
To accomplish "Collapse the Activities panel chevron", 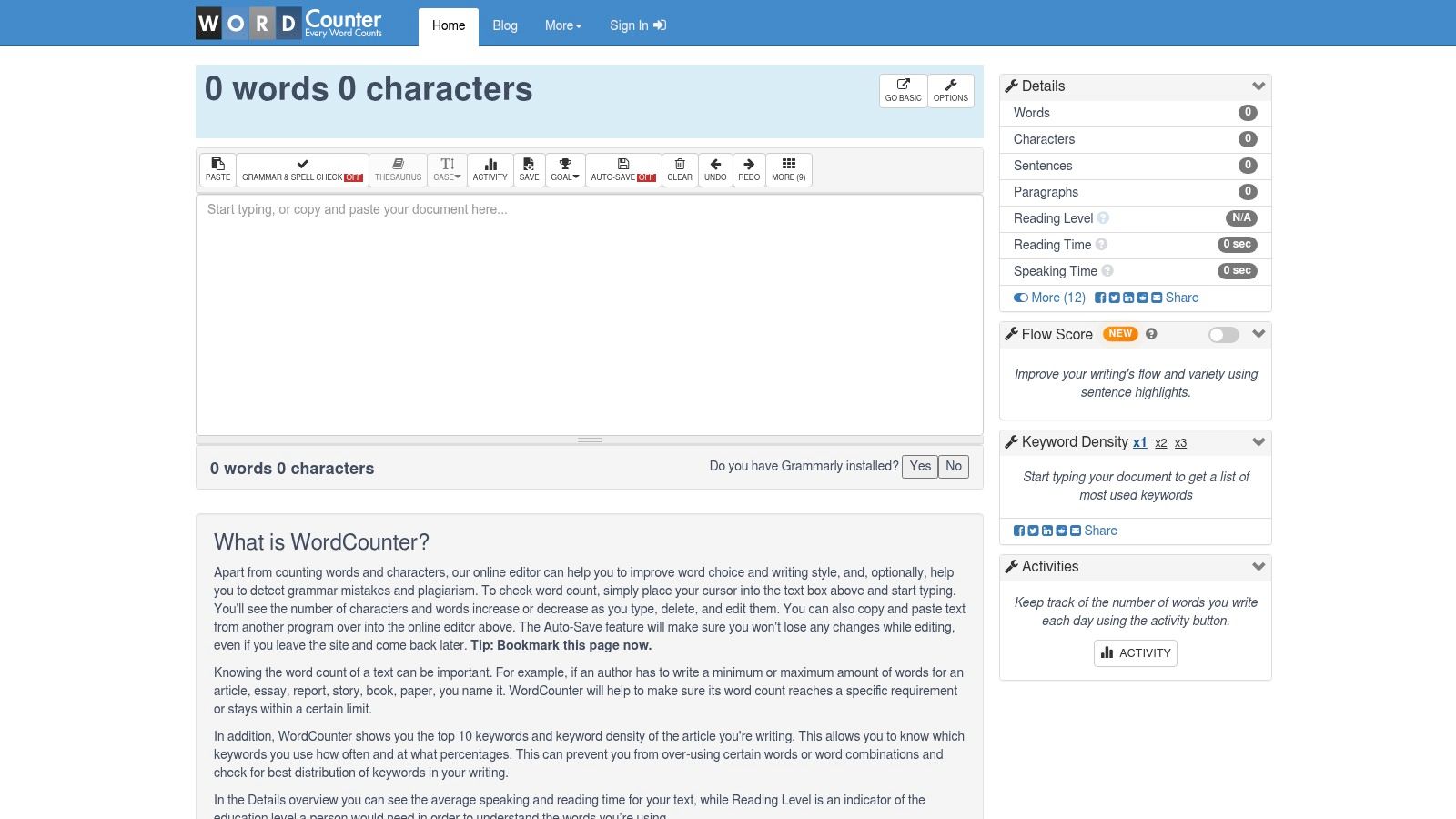I will point(1259,567).
